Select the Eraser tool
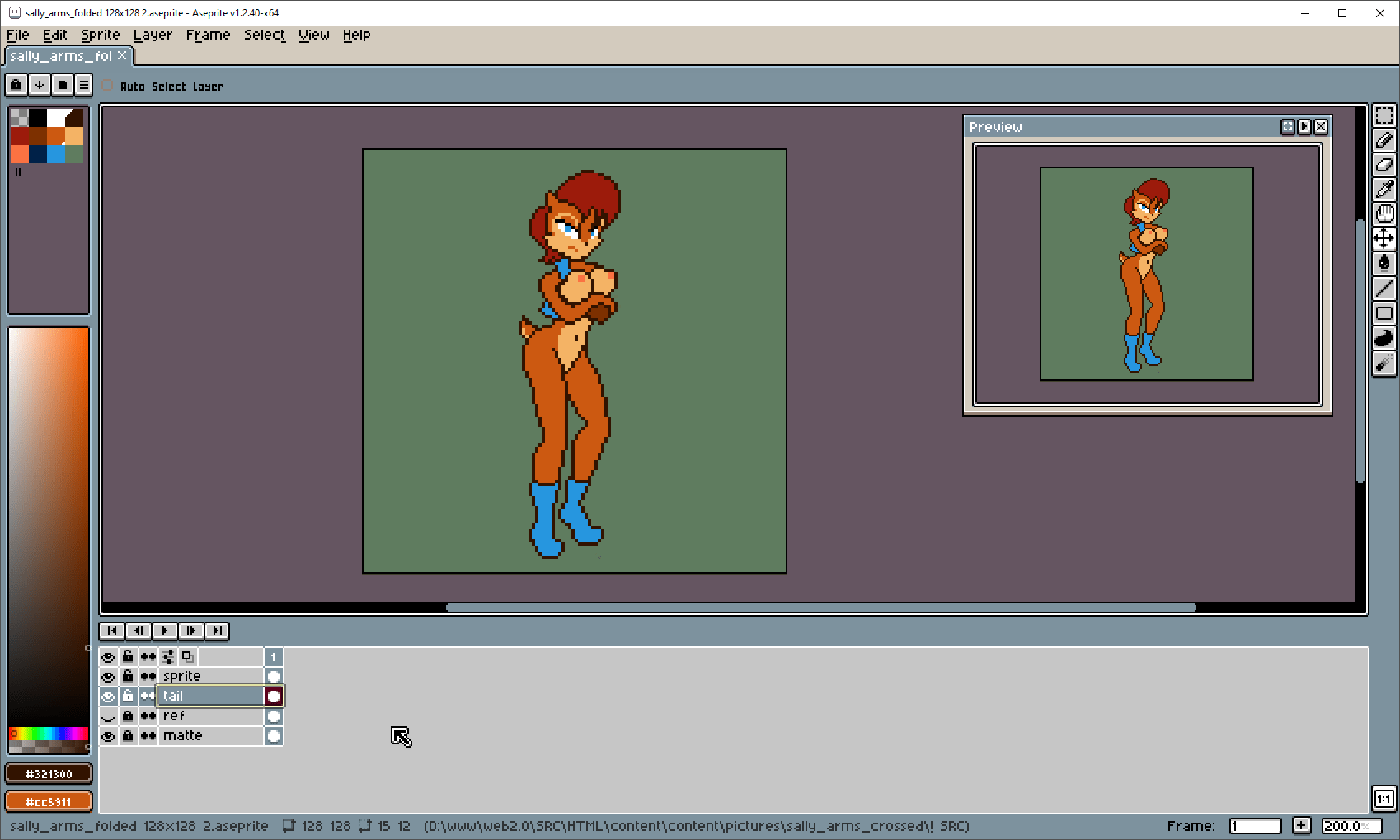Image resolution: width=1400 pixels, height=840 pixels. tap(1384, 165)
